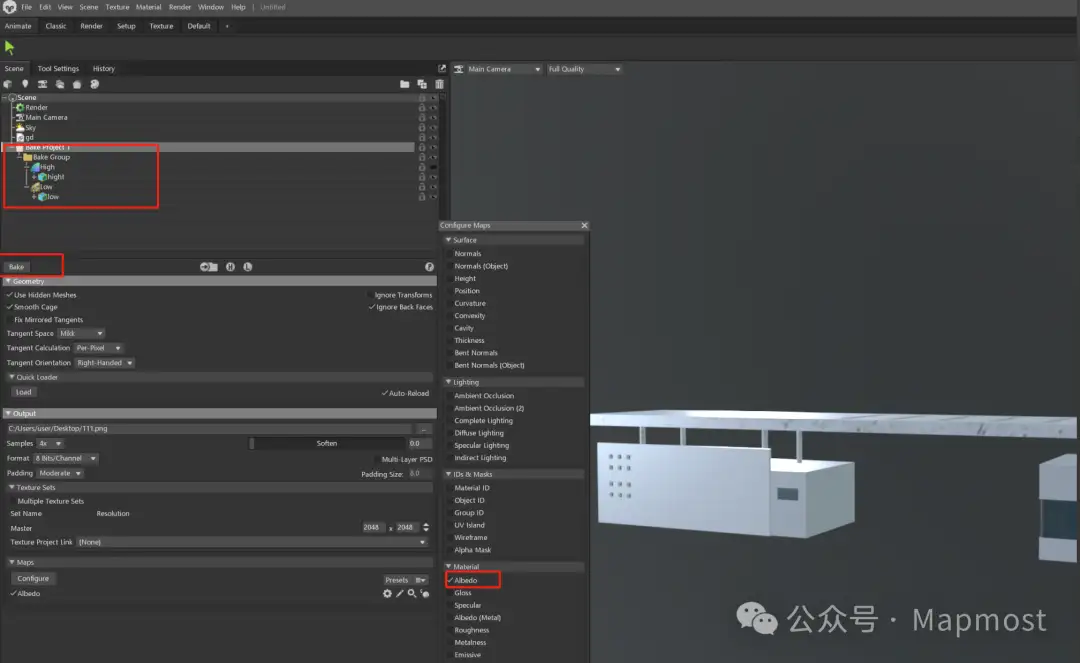
Task: Switch to the History tab
Action: coord(103,69)
